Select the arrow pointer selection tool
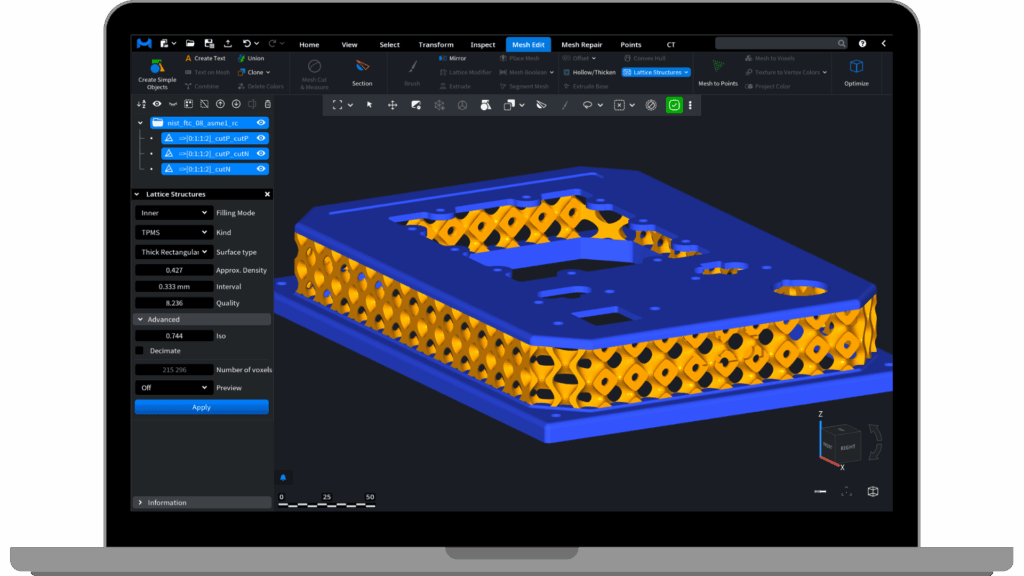Image resolution: width=1024 pixels, height=576 pixels. click(x=369, y=105)
